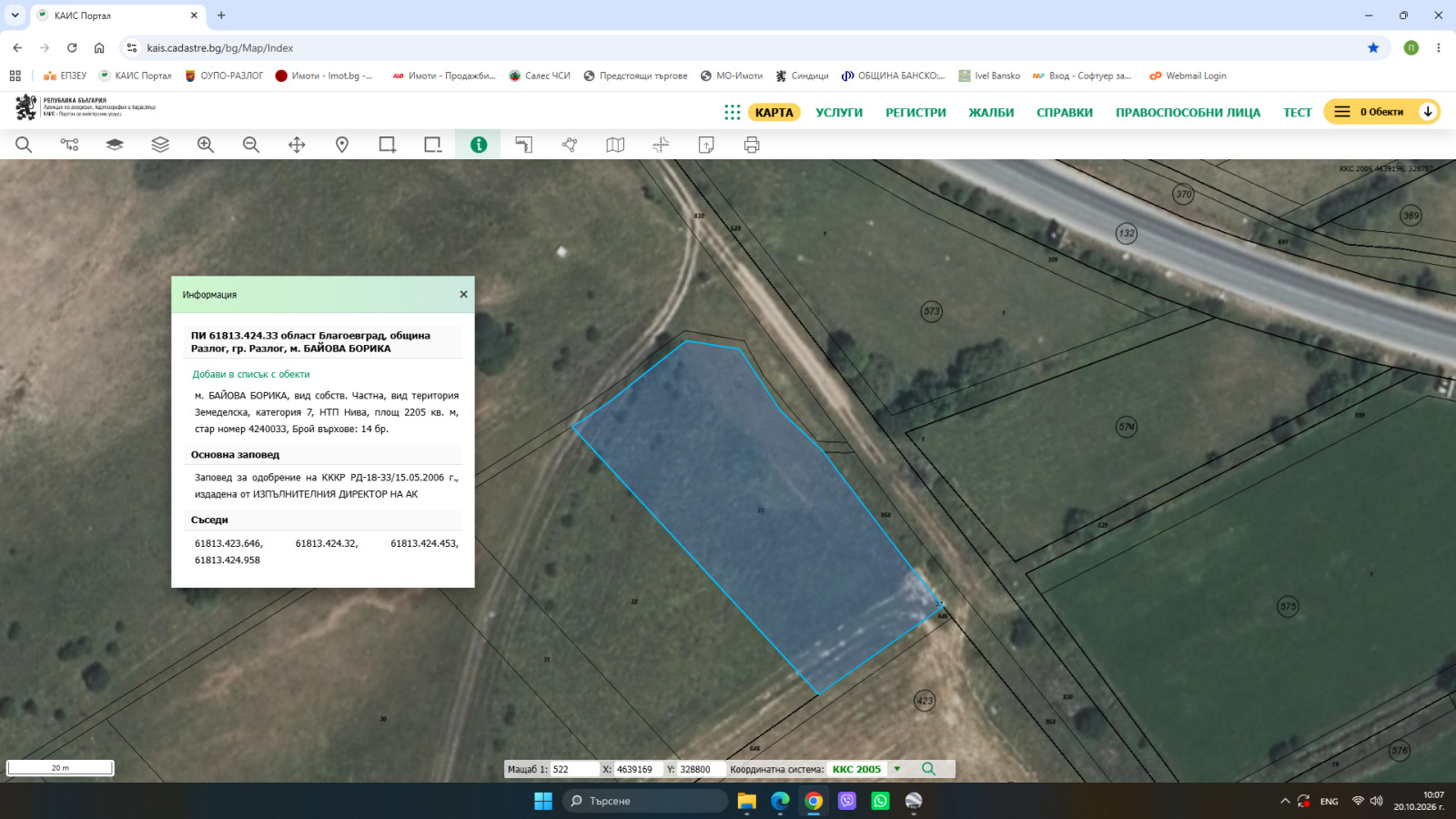Select the location pin marker tool
The width and height of the screenshot is (1456, 819).
point(342,145)
